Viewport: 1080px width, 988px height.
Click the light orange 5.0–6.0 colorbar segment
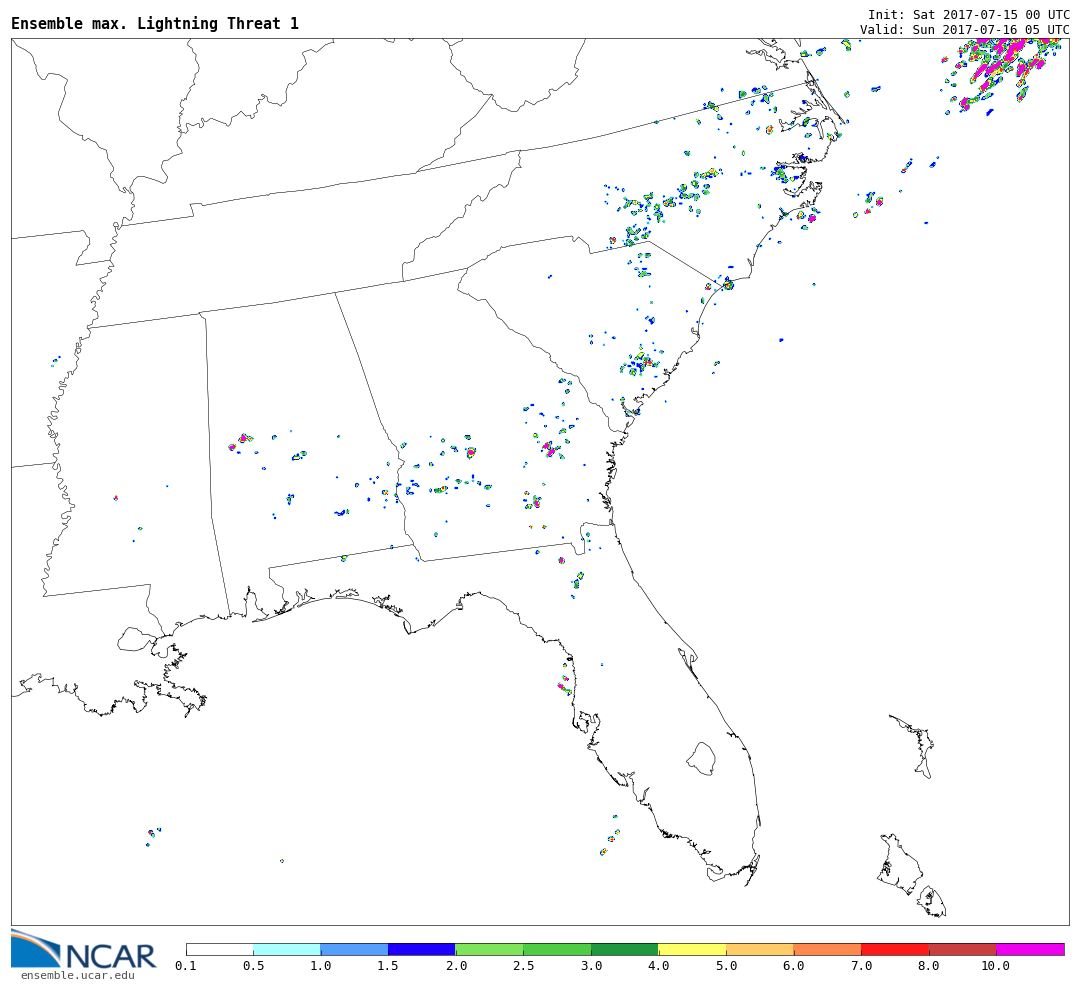(760, 949)
